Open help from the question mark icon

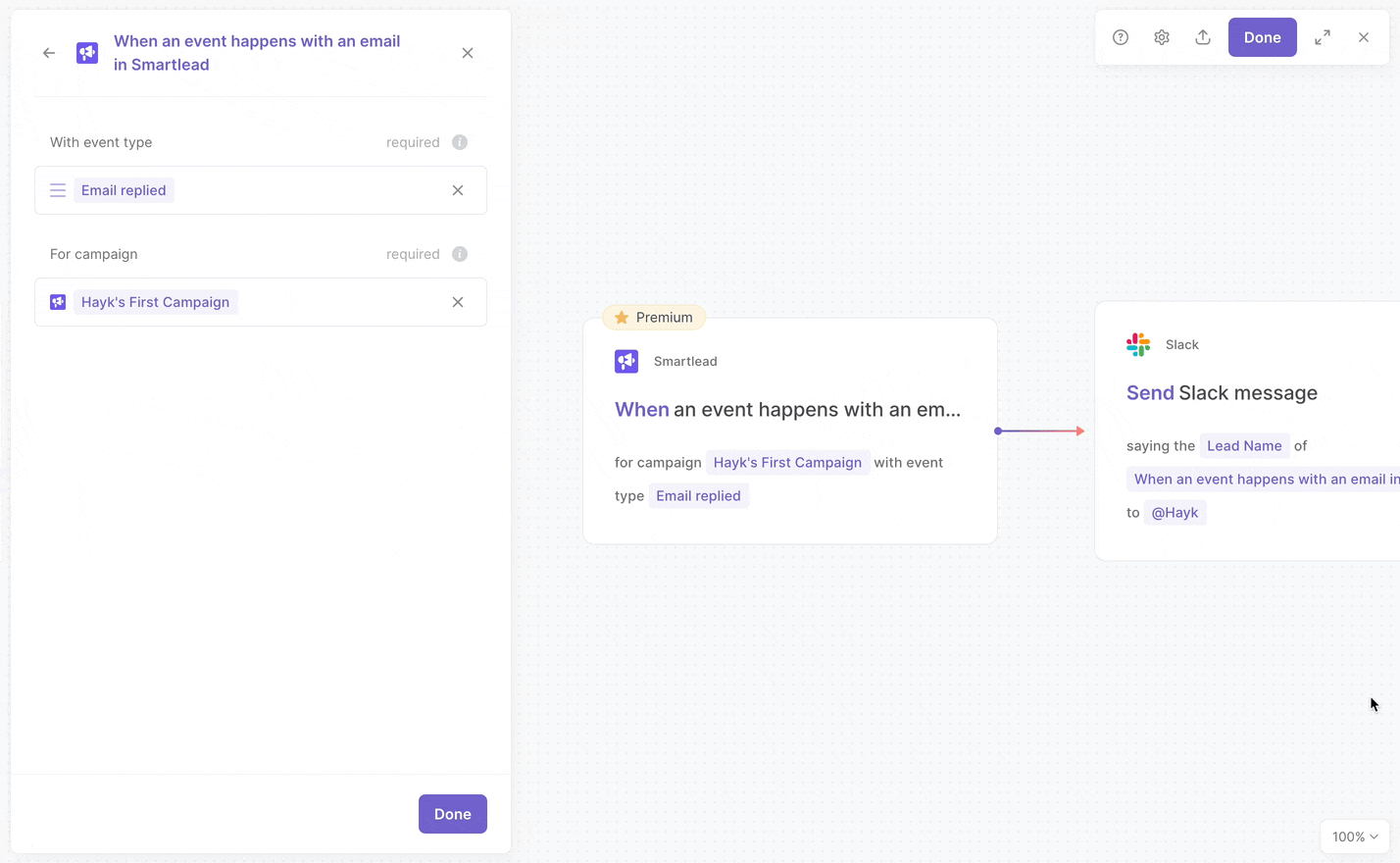pos(1121,37)
